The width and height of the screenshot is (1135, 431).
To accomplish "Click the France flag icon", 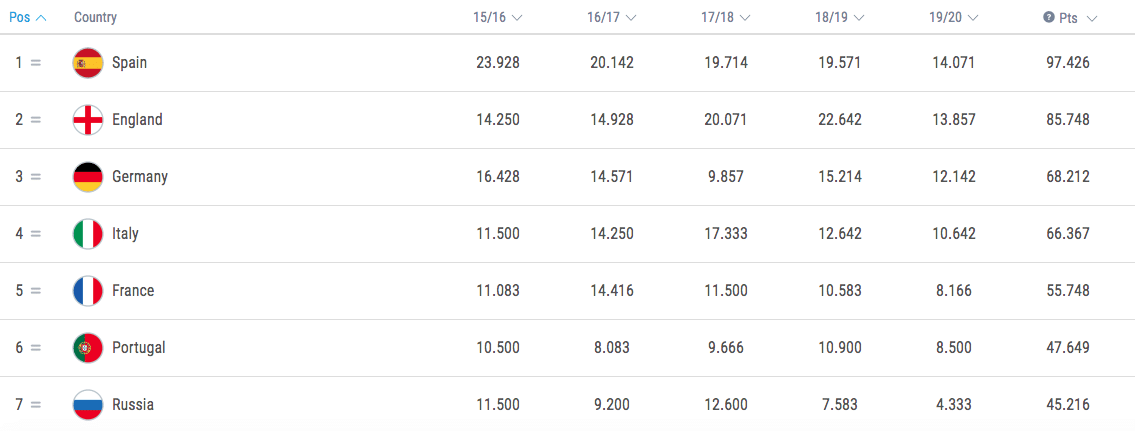I will pyautogui.click(x=88, y=291).
